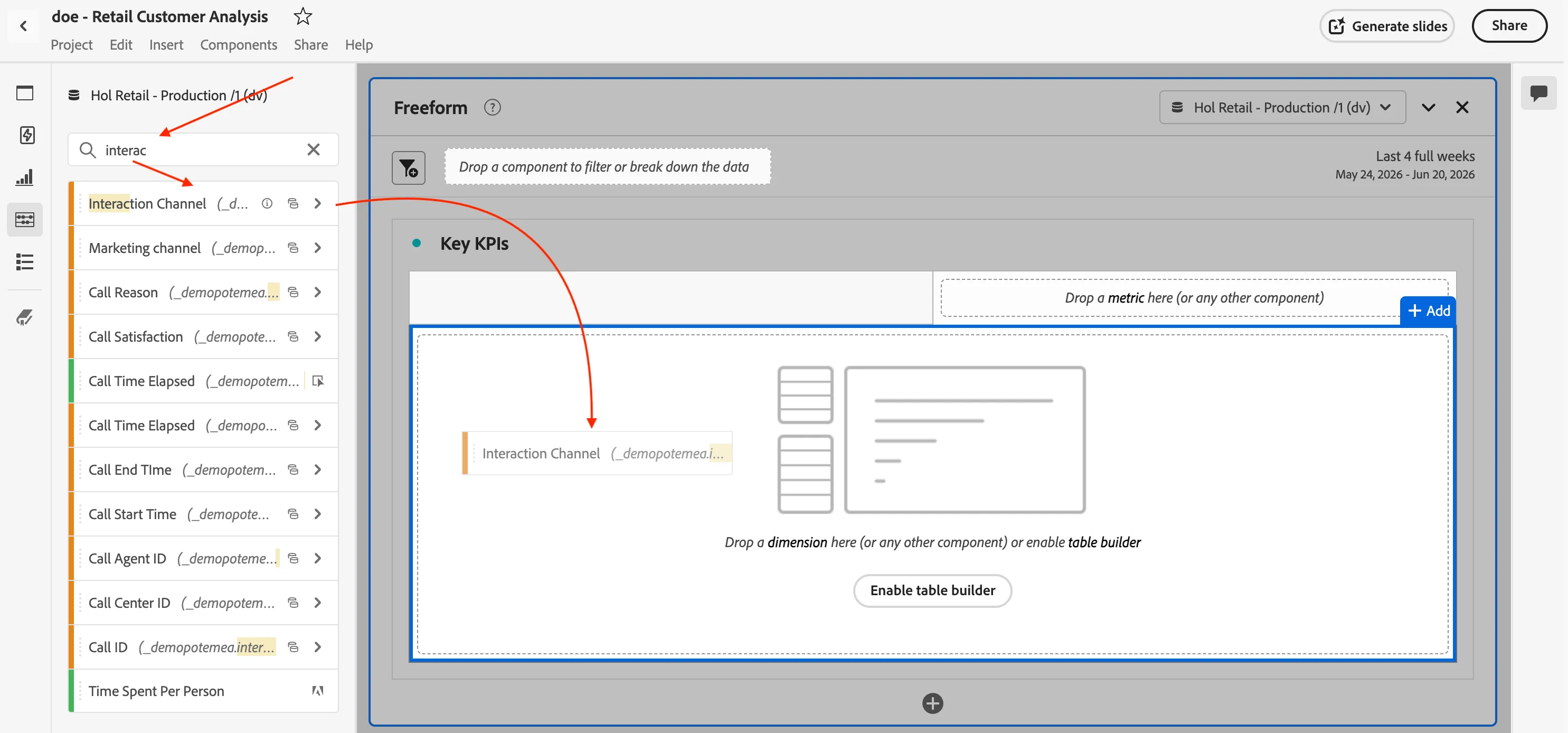The image size is (1568, 733).
Task: Open the Freeform help question icon
Action: (492, 107)
